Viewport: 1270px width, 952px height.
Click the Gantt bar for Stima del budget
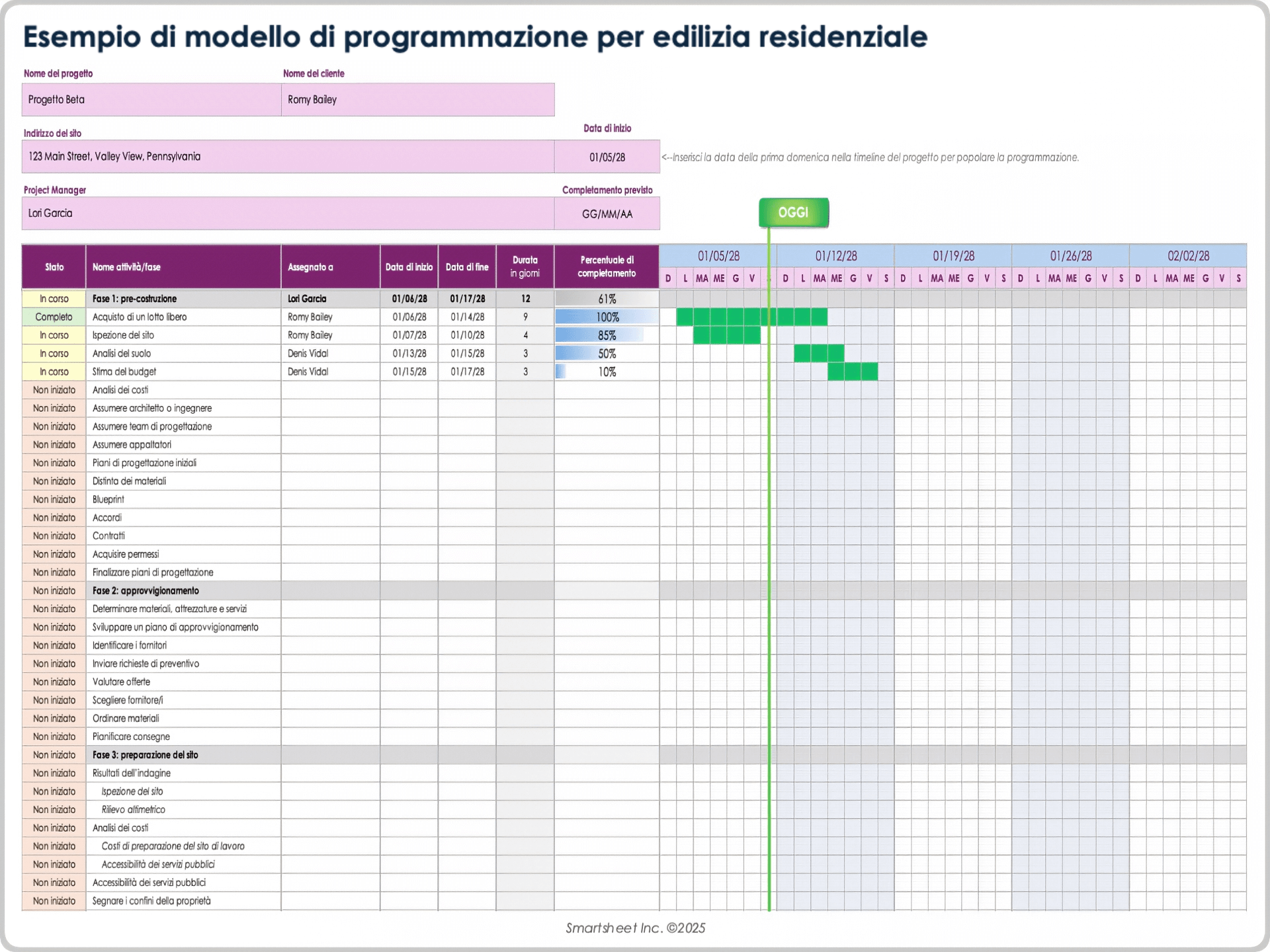(x=853, y=372)
